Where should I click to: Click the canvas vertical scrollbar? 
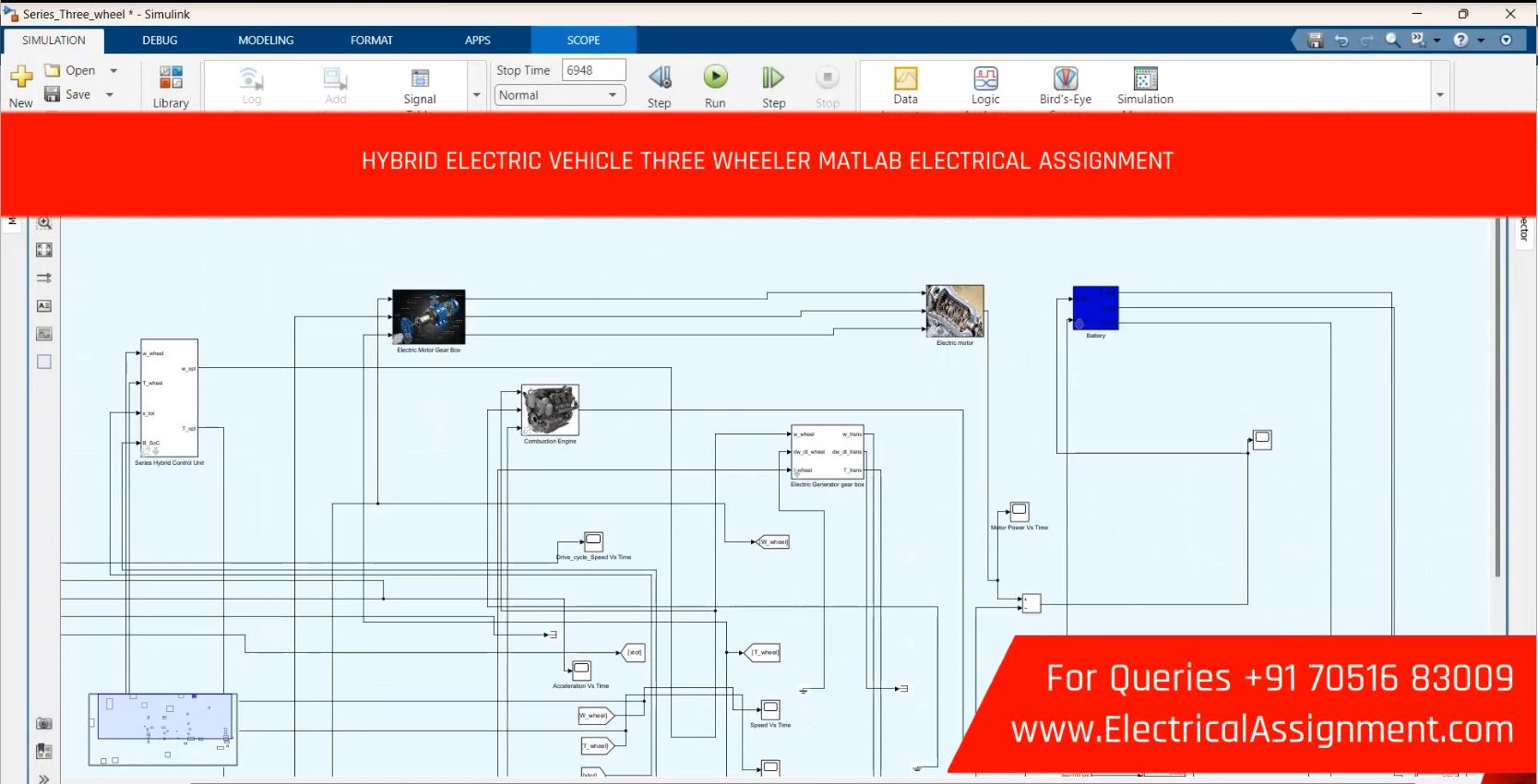(1497, 398)
